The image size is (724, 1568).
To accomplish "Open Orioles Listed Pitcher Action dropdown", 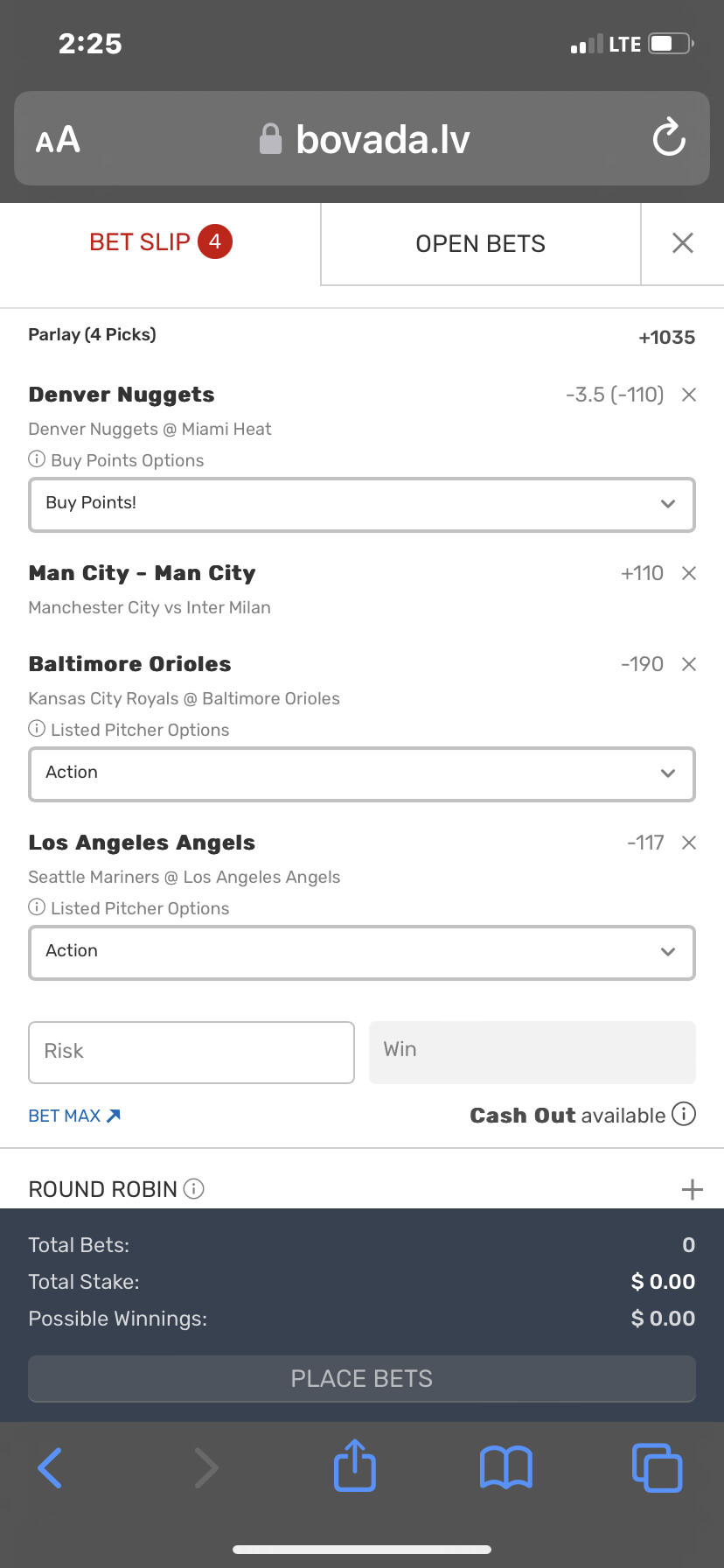I will (362, 773).
